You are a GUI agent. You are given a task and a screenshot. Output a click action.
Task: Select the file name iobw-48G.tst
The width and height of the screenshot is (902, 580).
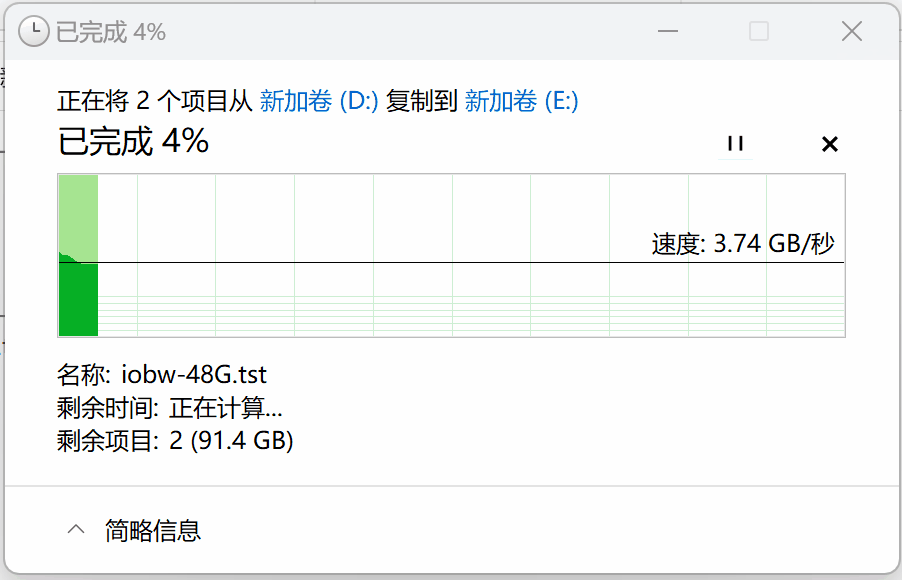click(194, 375)
